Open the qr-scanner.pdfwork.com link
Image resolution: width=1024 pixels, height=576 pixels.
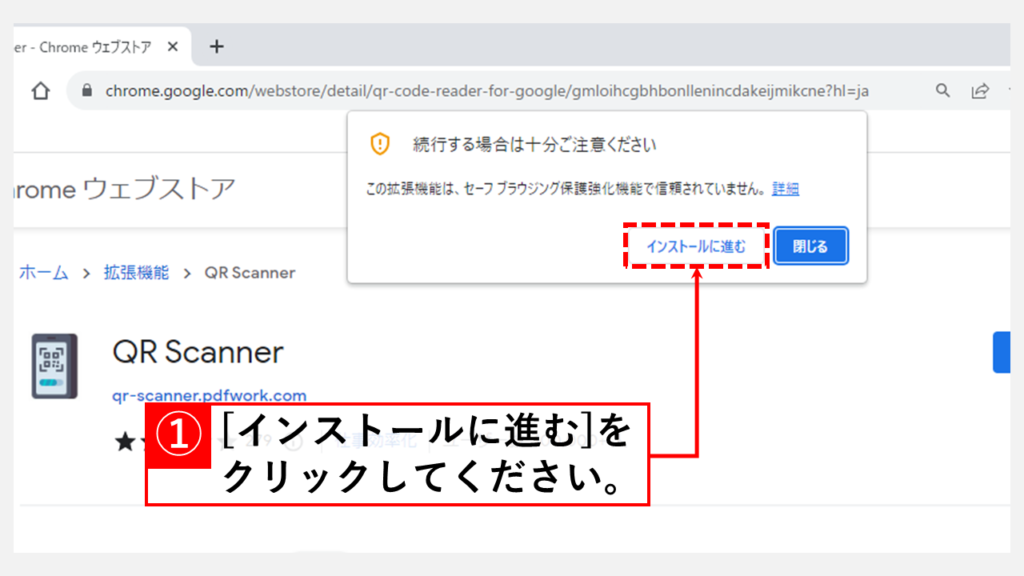tap(209, 395)
